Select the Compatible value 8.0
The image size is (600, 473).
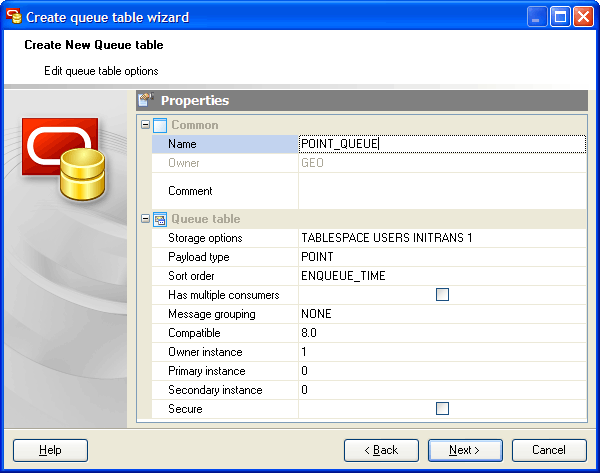(x=440, y=333)
